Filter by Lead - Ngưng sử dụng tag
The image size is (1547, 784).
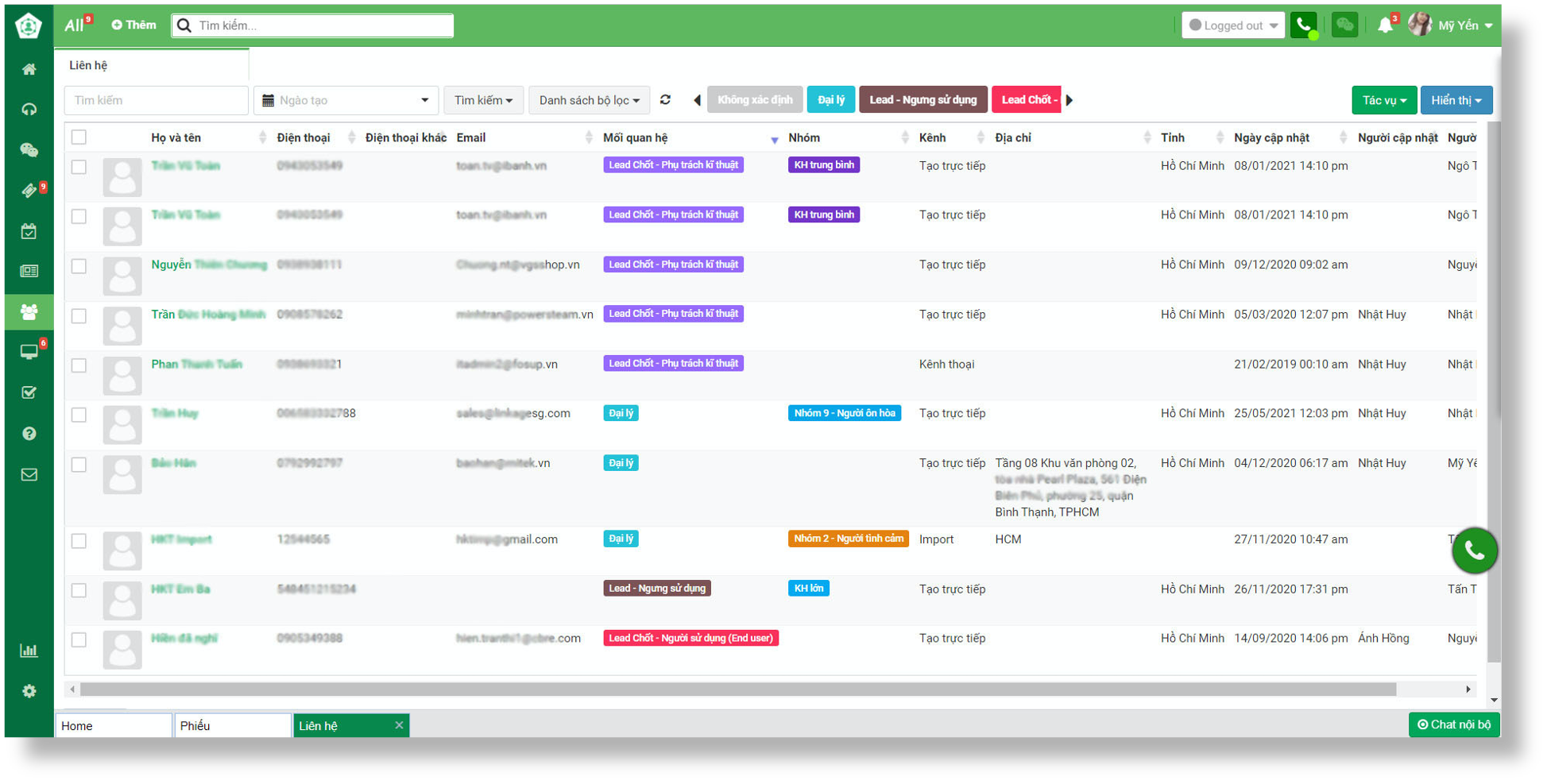tap(923, 100)
